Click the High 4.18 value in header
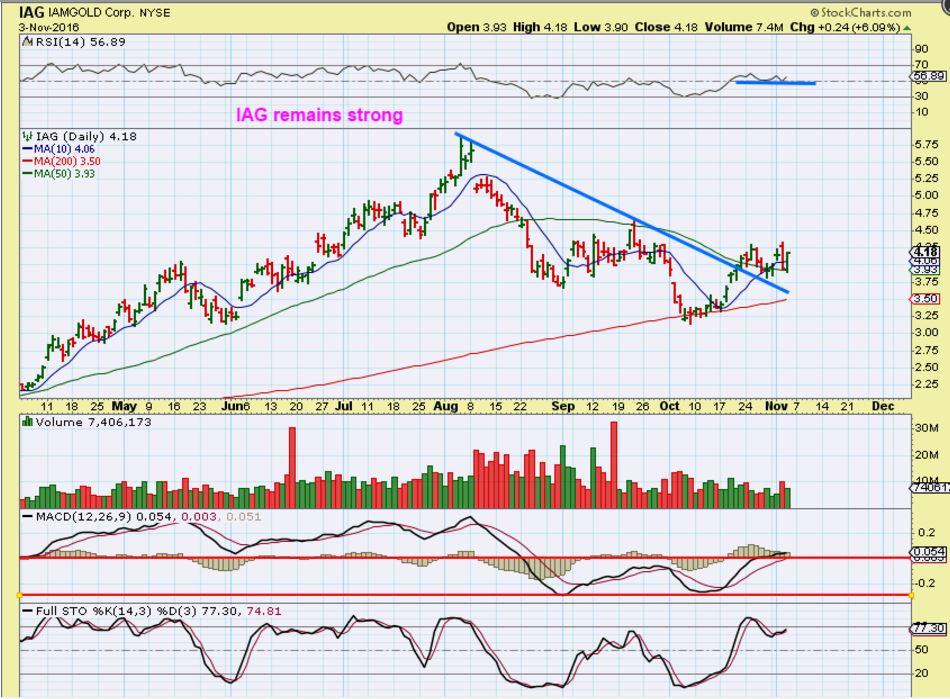Screen dimensions: 950x699 click(x=541, y=27)
